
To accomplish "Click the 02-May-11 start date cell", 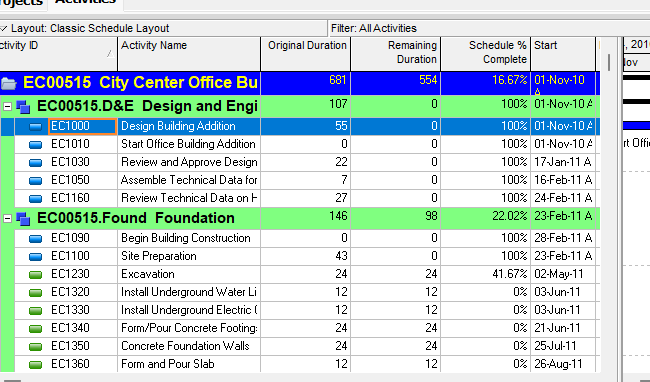I will coord(563,274).
